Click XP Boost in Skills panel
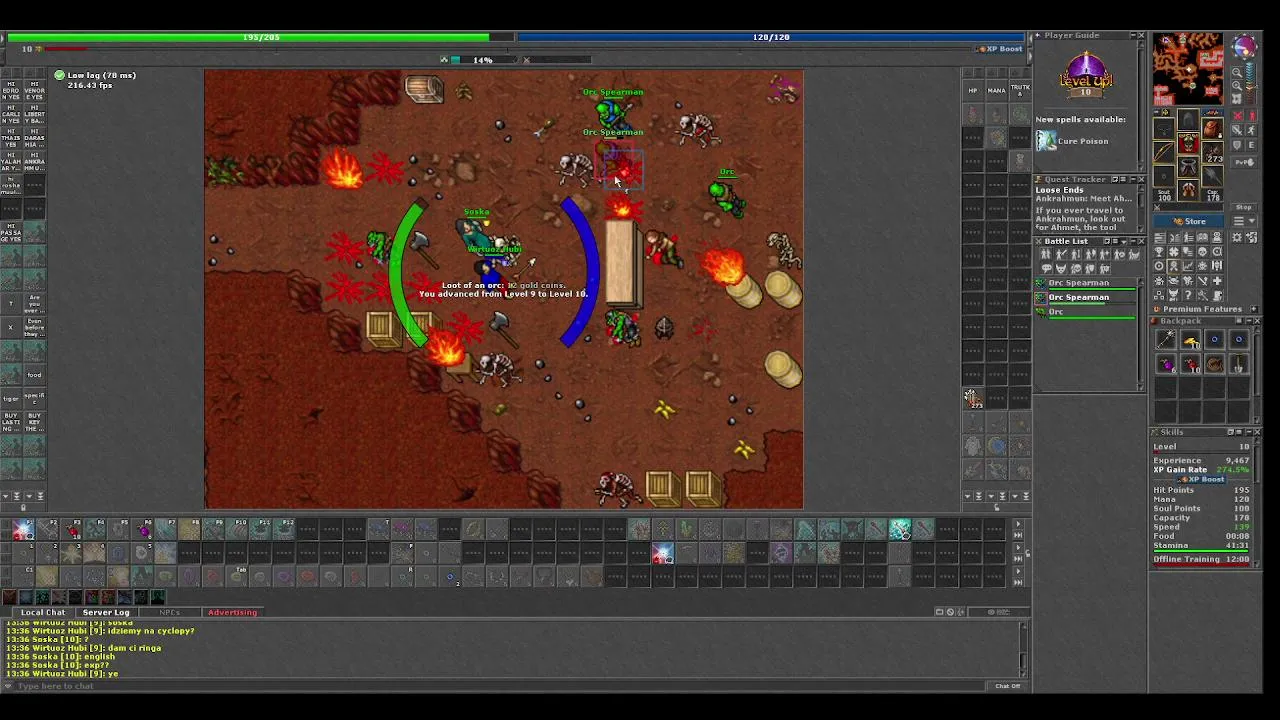 1203,480
